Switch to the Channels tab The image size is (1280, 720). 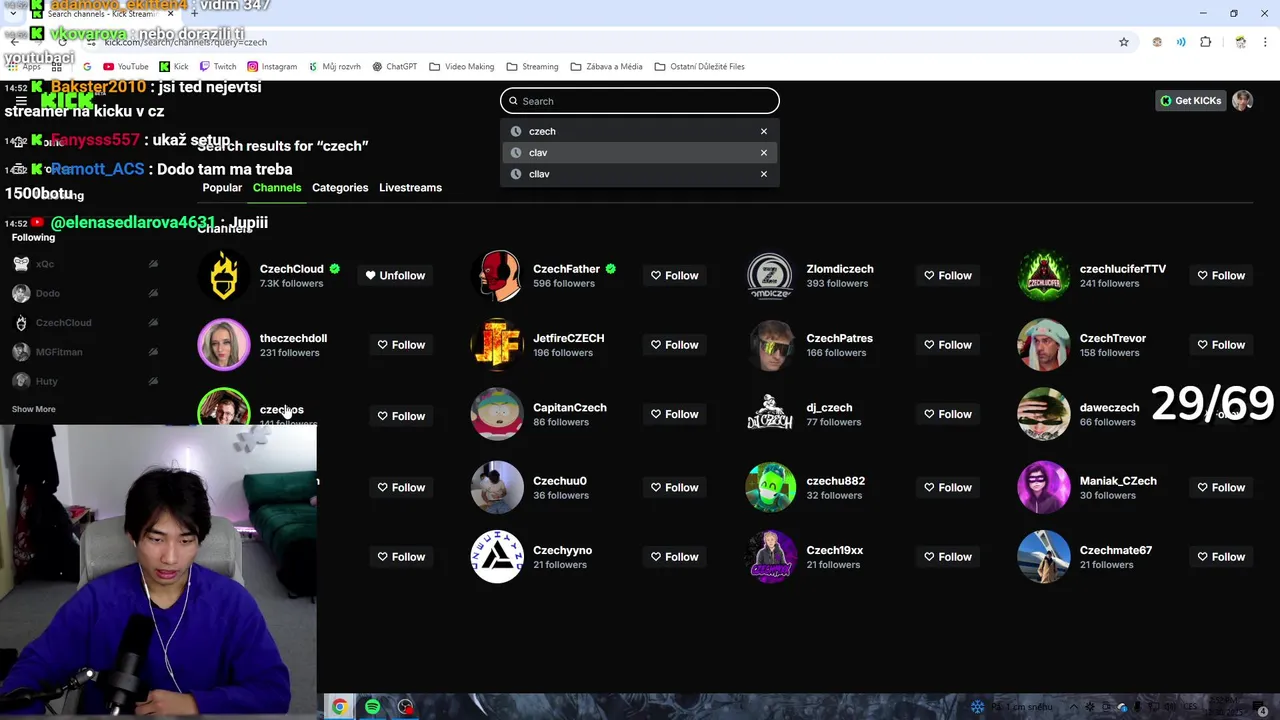click(277, 188)
